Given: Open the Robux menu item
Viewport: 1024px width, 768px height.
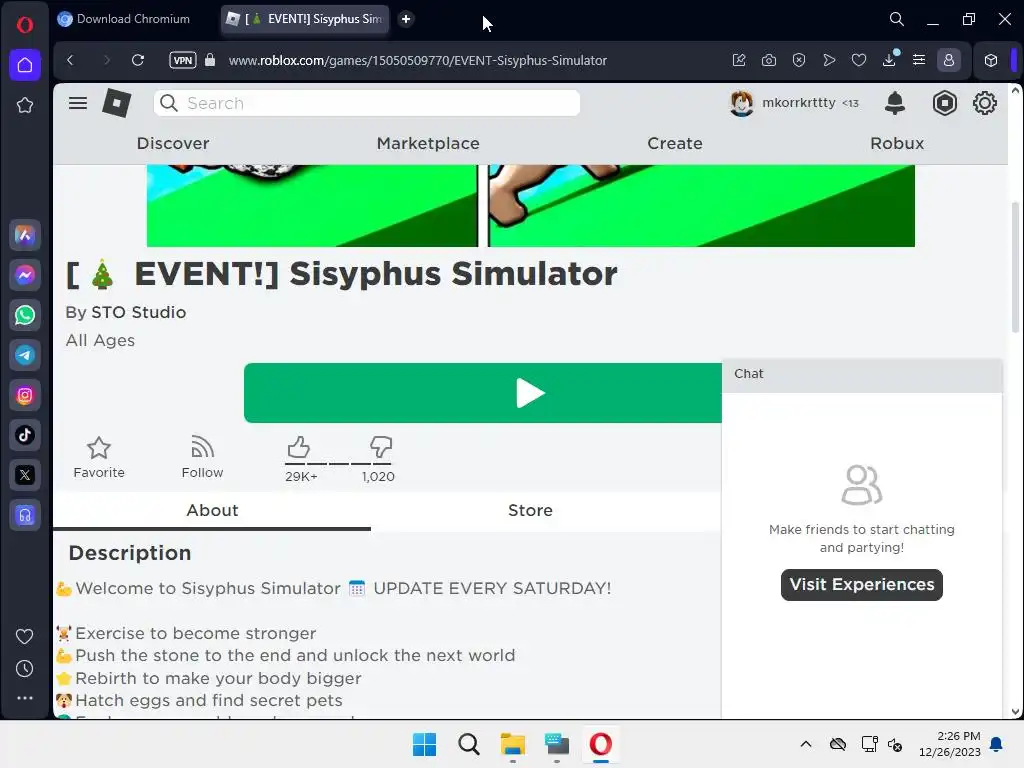Looking at the screenshot, I should point(897,143).
